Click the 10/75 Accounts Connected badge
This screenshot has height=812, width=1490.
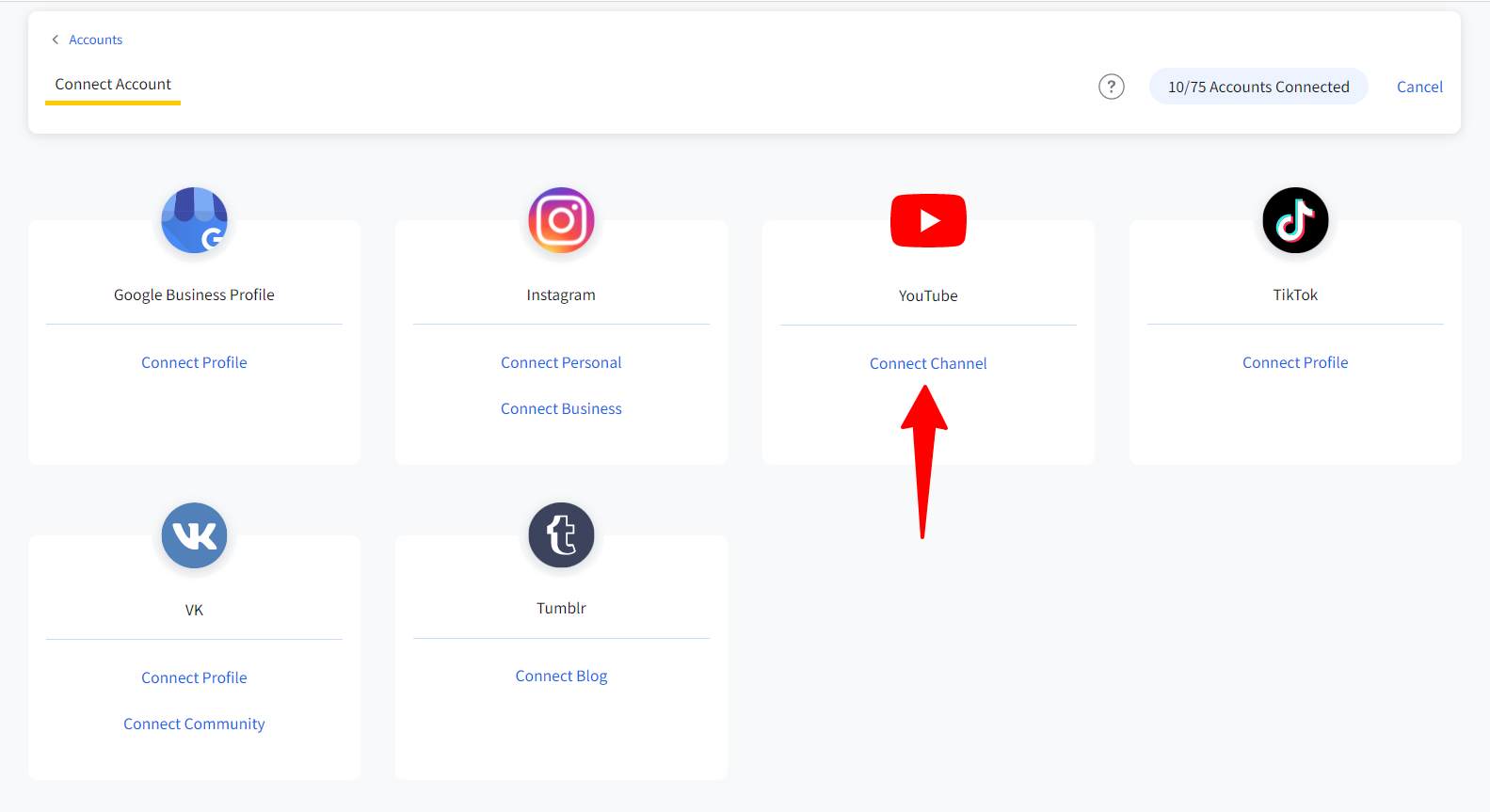pos(1258,87)
